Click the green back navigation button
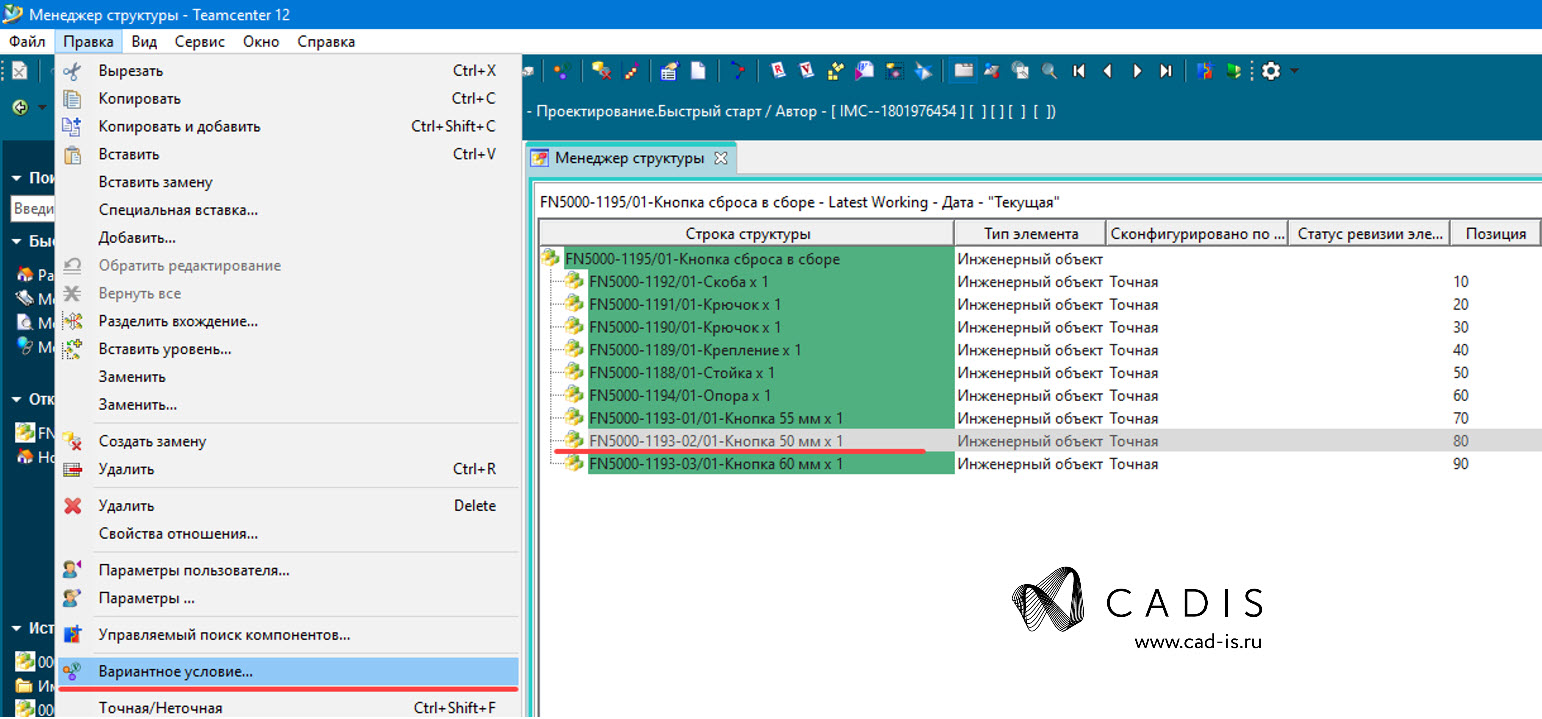 point(20,107)
